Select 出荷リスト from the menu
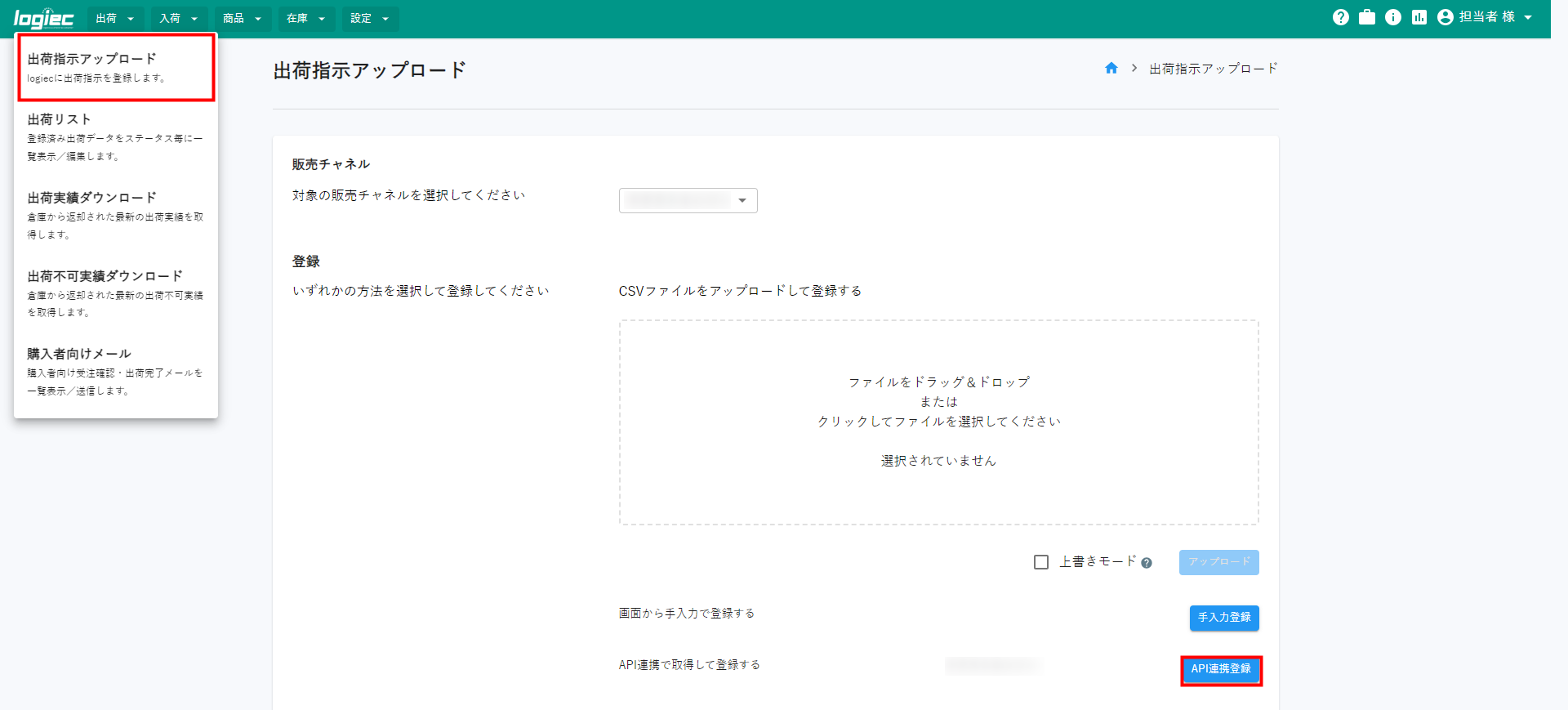 (x=115, y=136)
